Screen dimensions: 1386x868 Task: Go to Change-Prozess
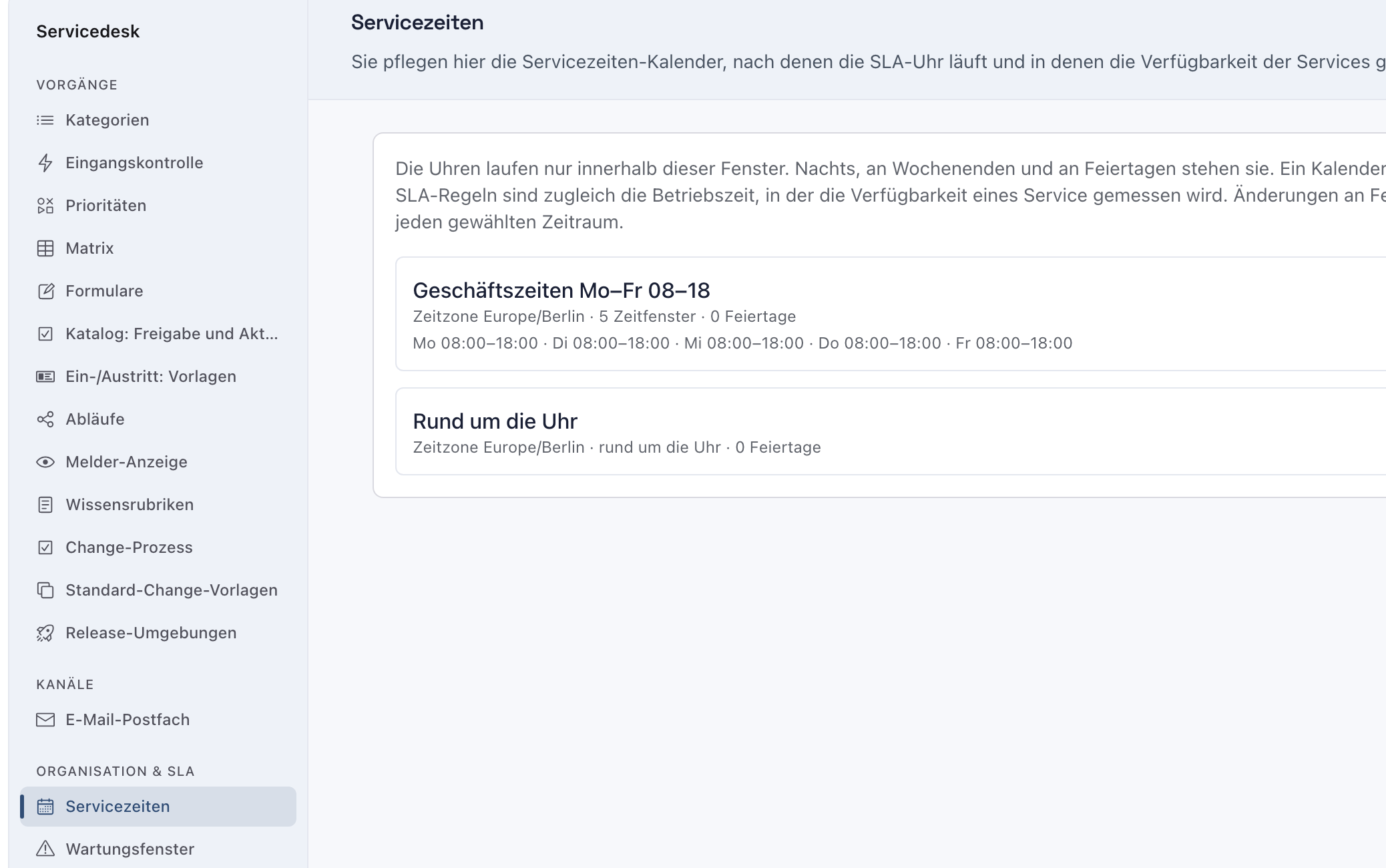(x=158, y=548)
